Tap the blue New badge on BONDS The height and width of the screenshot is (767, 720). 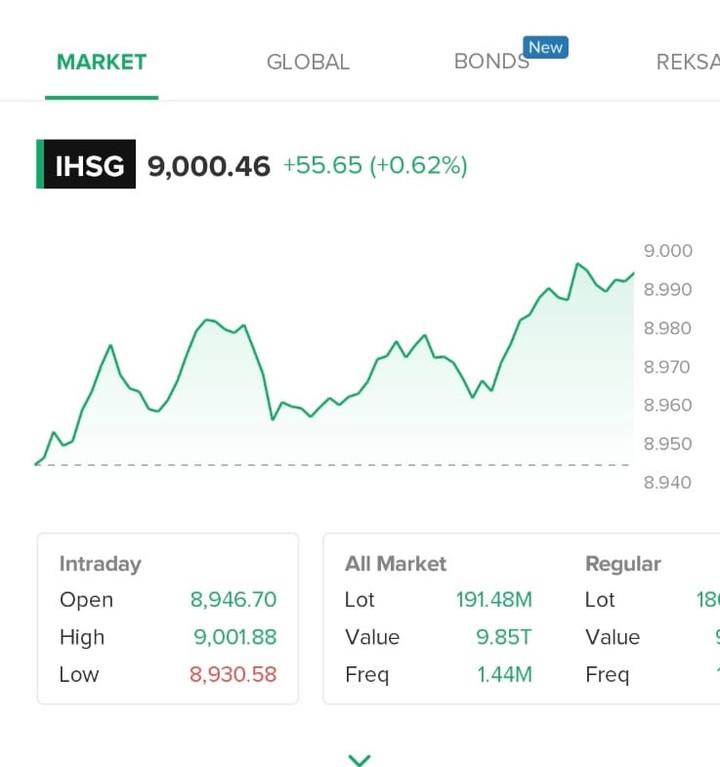[x=545, y=47]
